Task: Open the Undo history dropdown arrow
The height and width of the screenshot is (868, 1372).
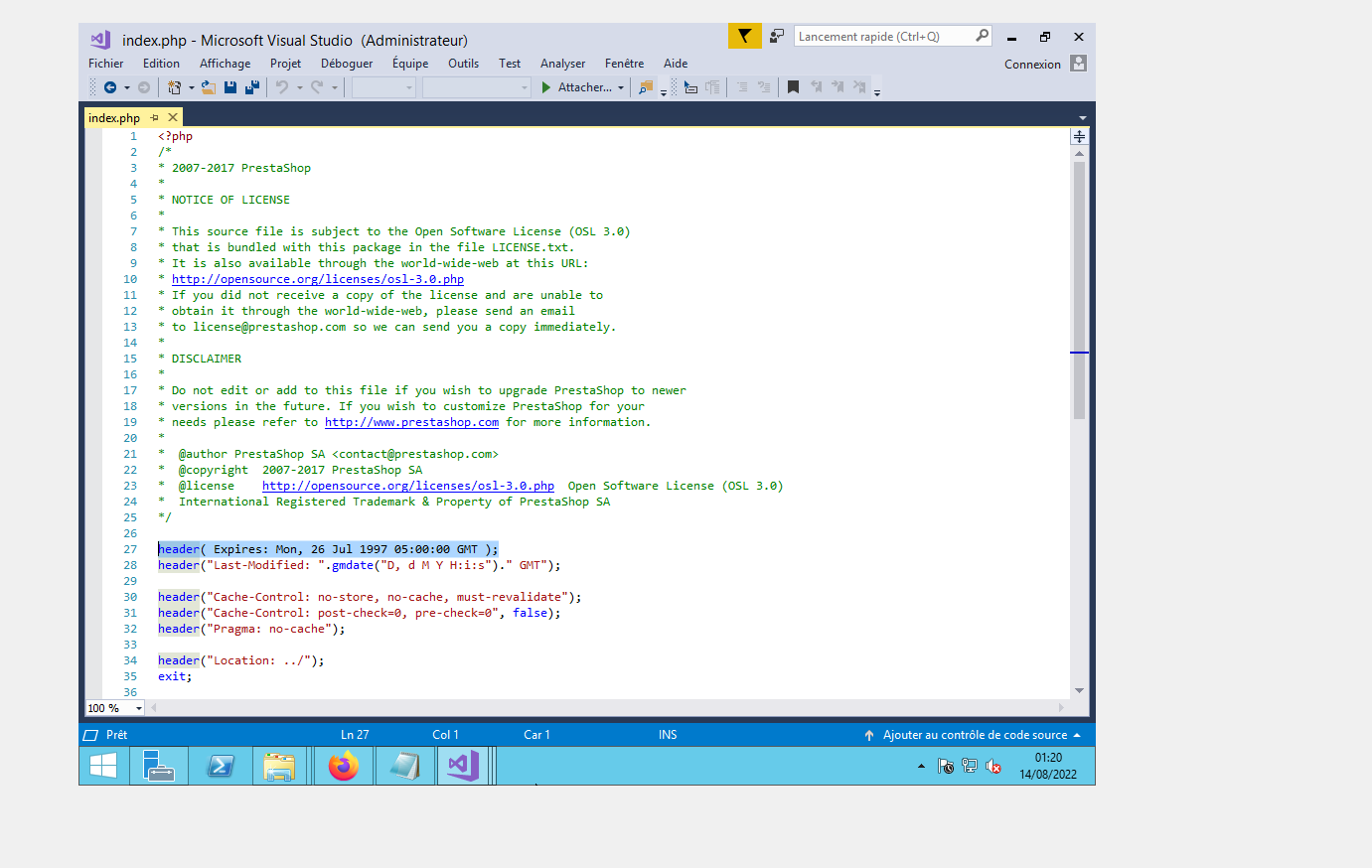Action: tap(299, 87)
